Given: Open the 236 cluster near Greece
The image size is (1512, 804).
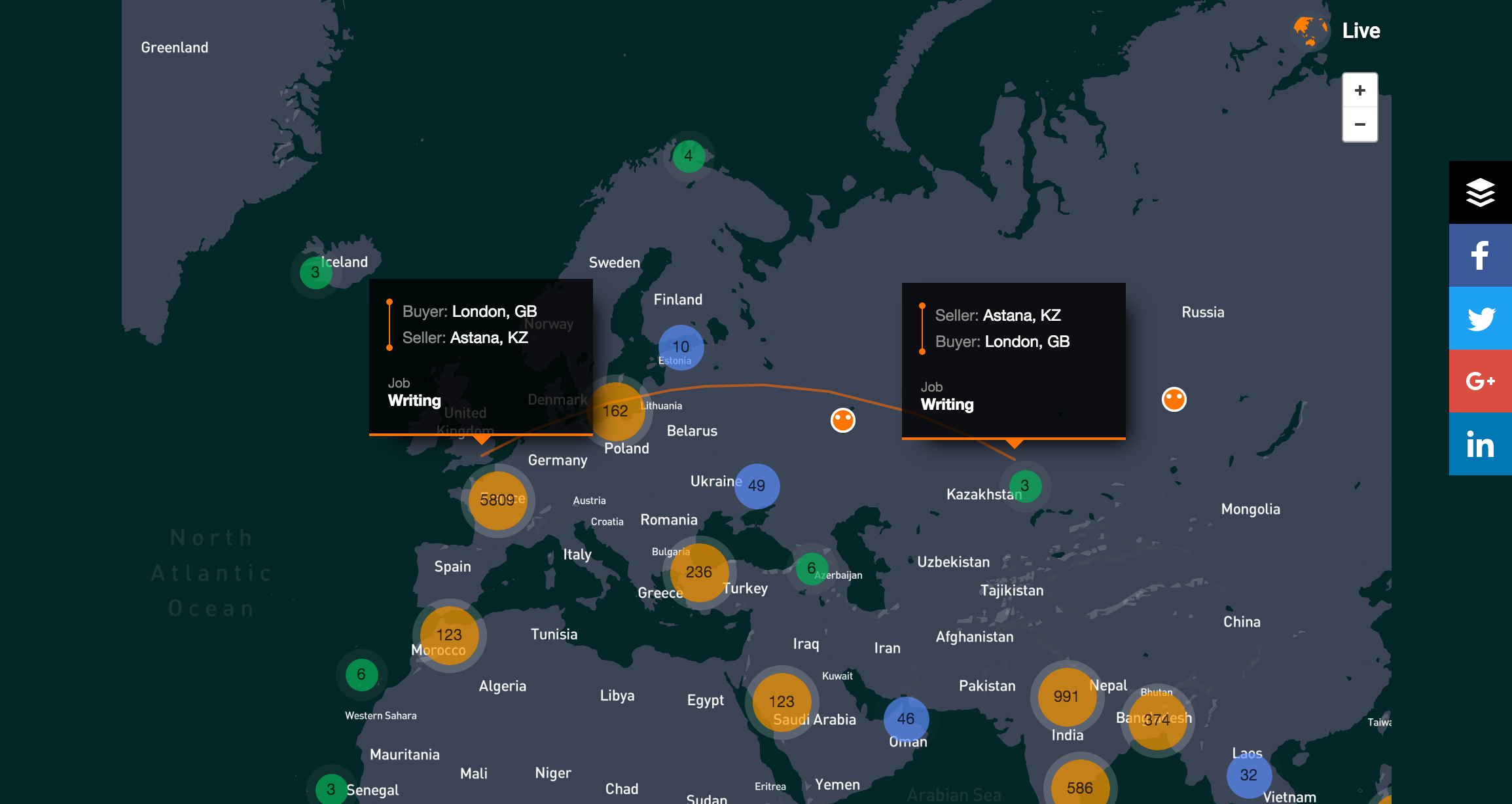Looking at the screenshot, I should 699,572.
